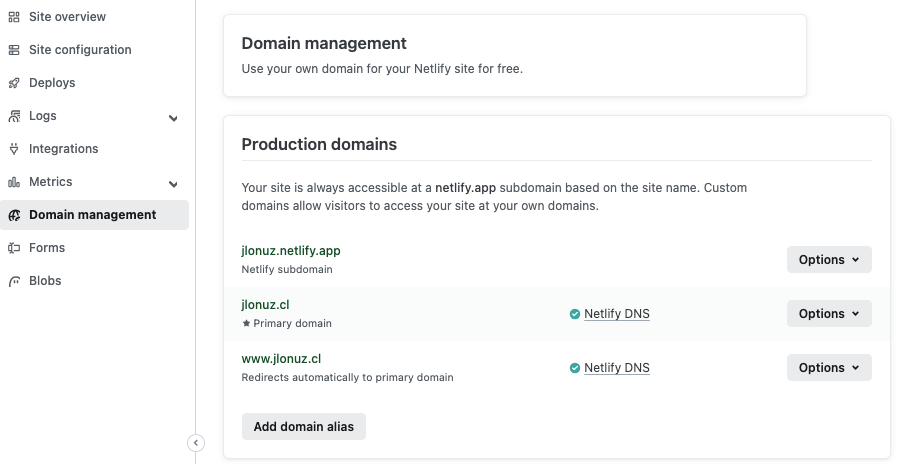Screen dimensions: 901x464
Task: Collapse the sidebar with the arrow button
Action: (x=196, y=443)
